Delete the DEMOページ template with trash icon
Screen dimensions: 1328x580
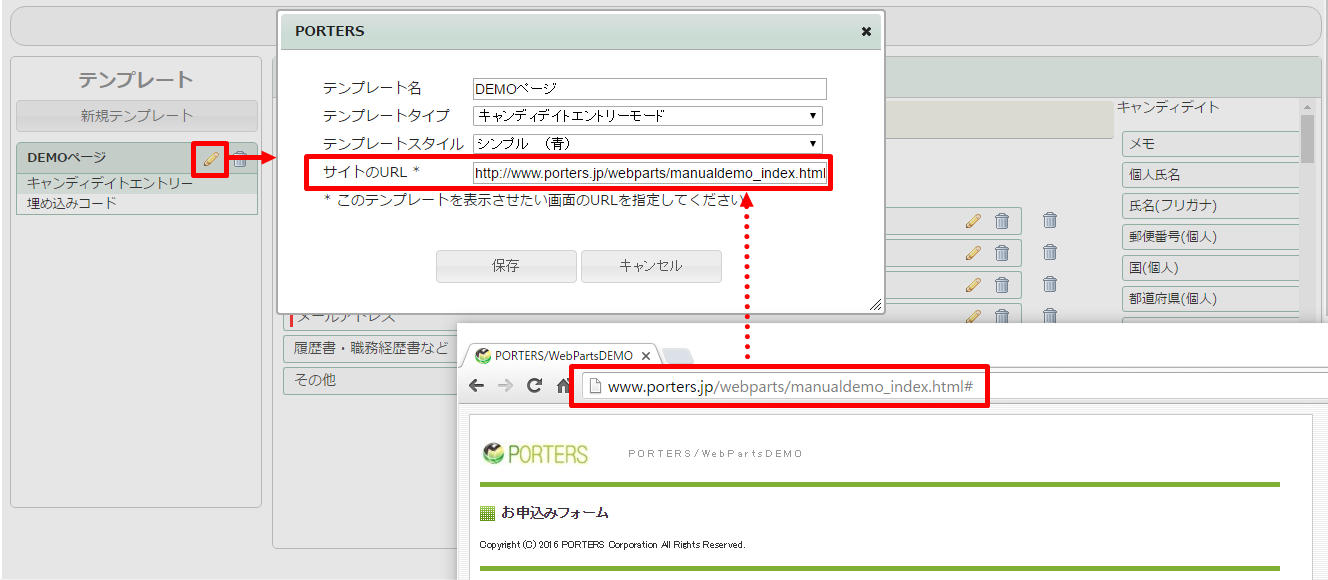pyautogui.click(x=240, y=158)
